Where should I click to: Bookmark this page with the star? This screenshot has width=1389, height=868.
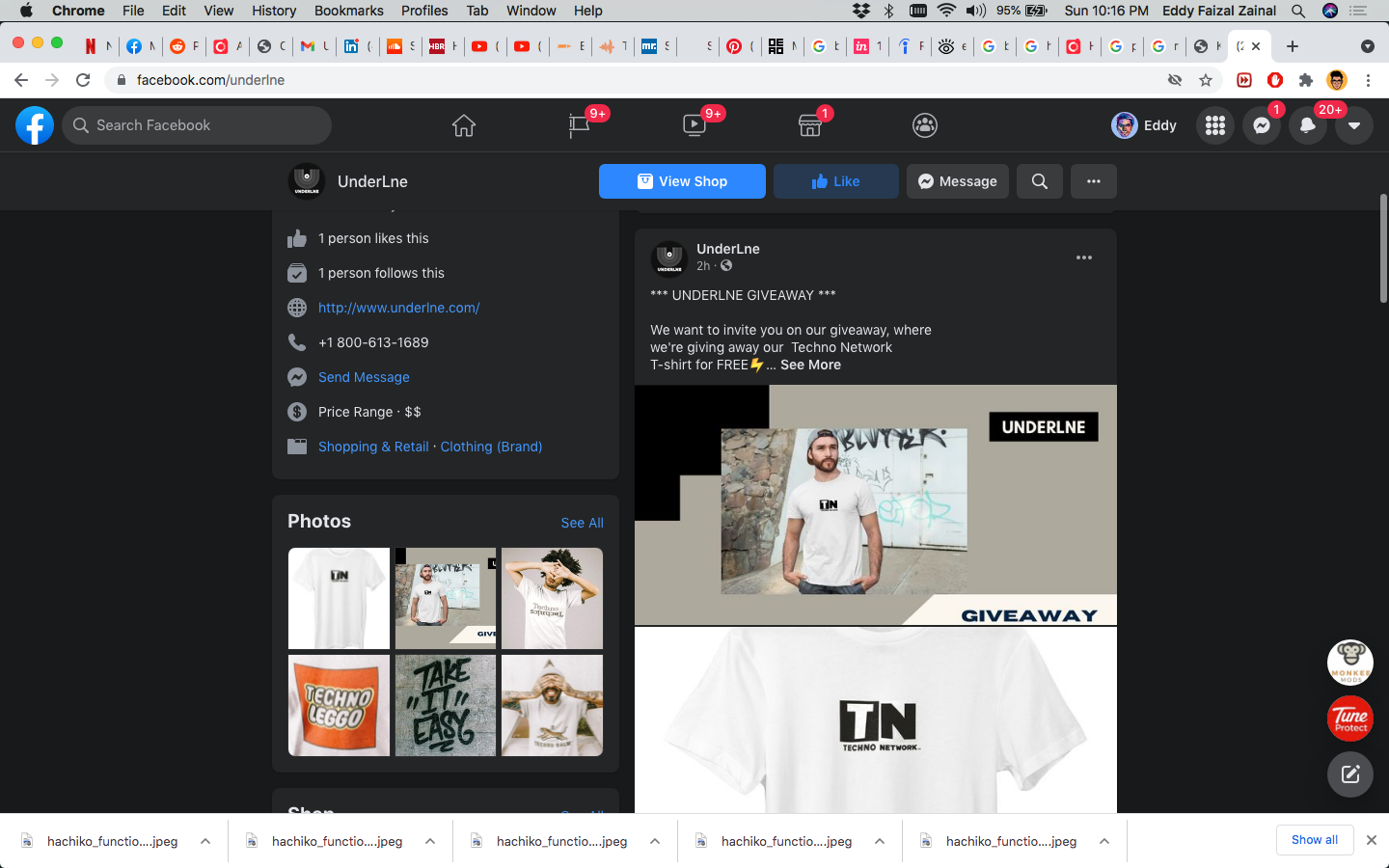point(1206,80)
